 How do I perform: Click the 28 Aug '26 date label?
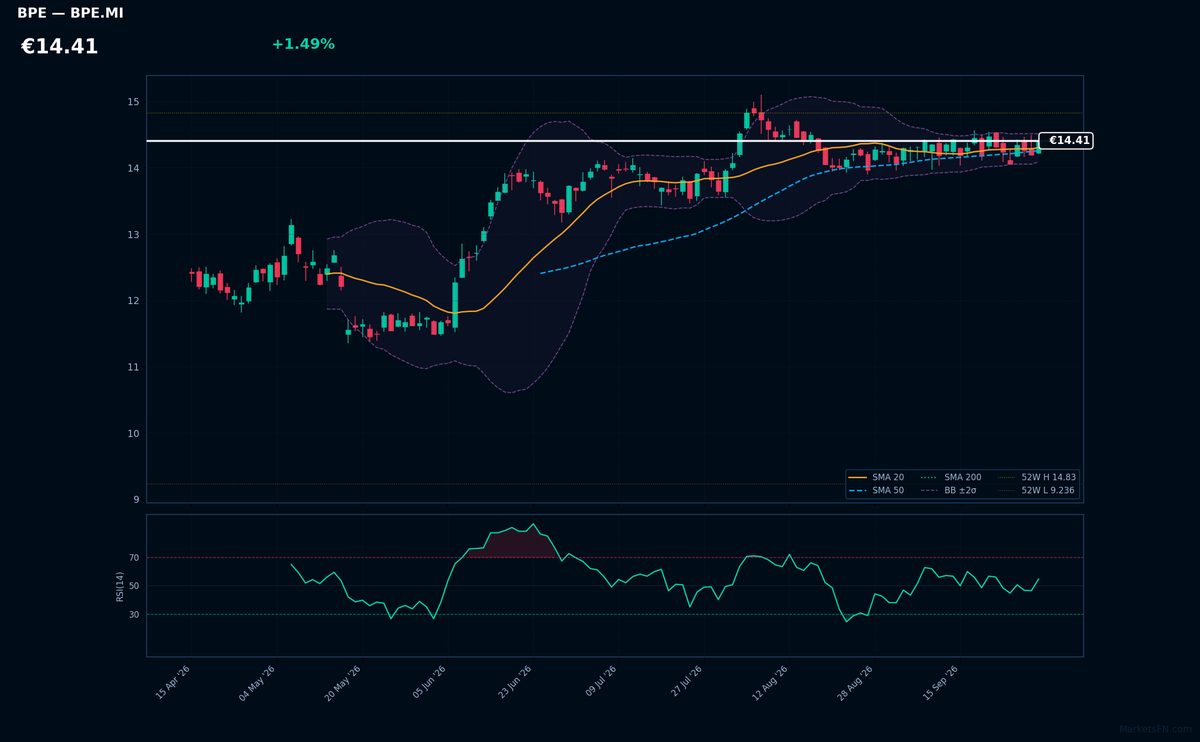coord(855,683)
